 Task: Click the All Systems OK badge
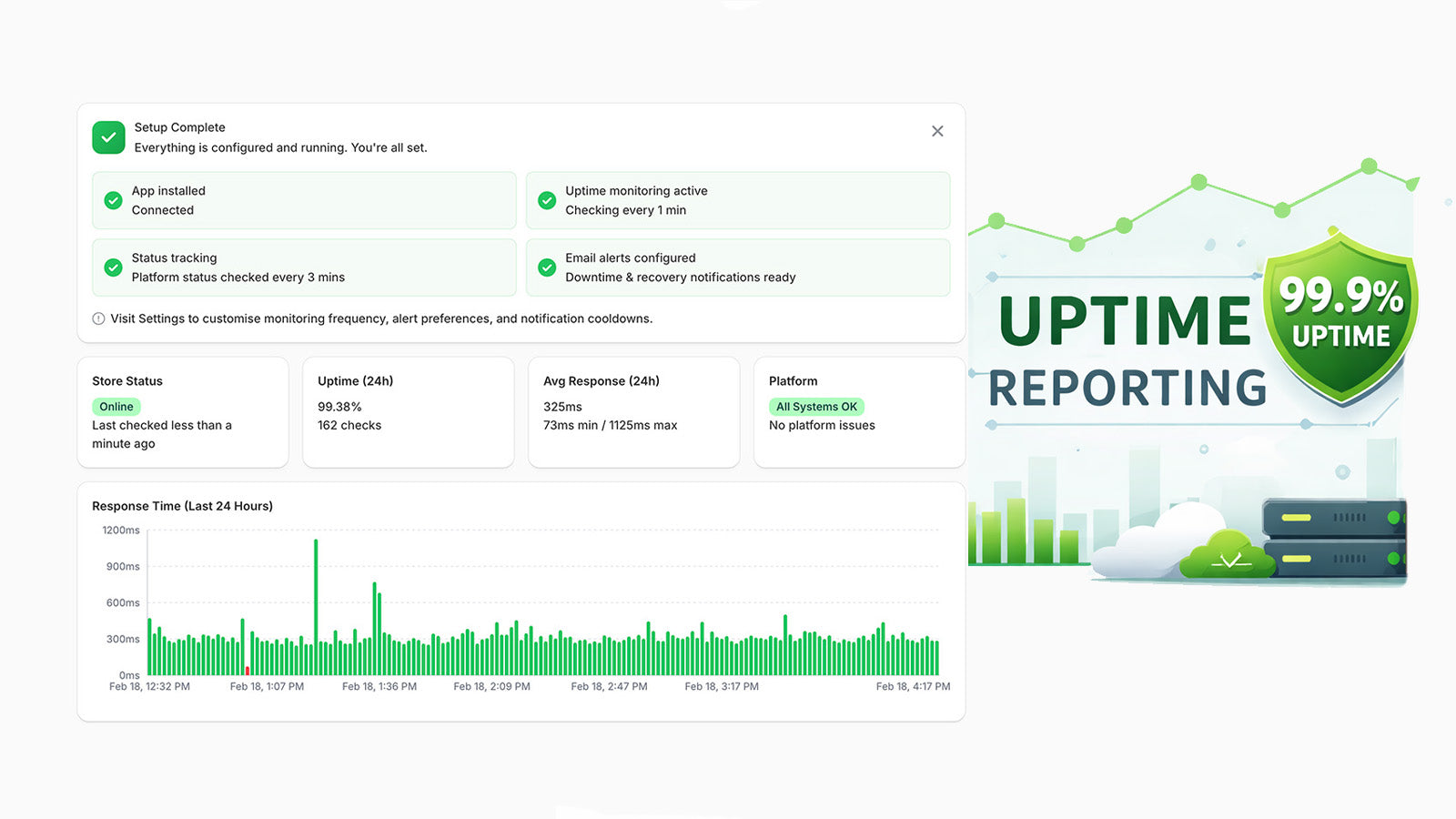click(x=816, y=407)
